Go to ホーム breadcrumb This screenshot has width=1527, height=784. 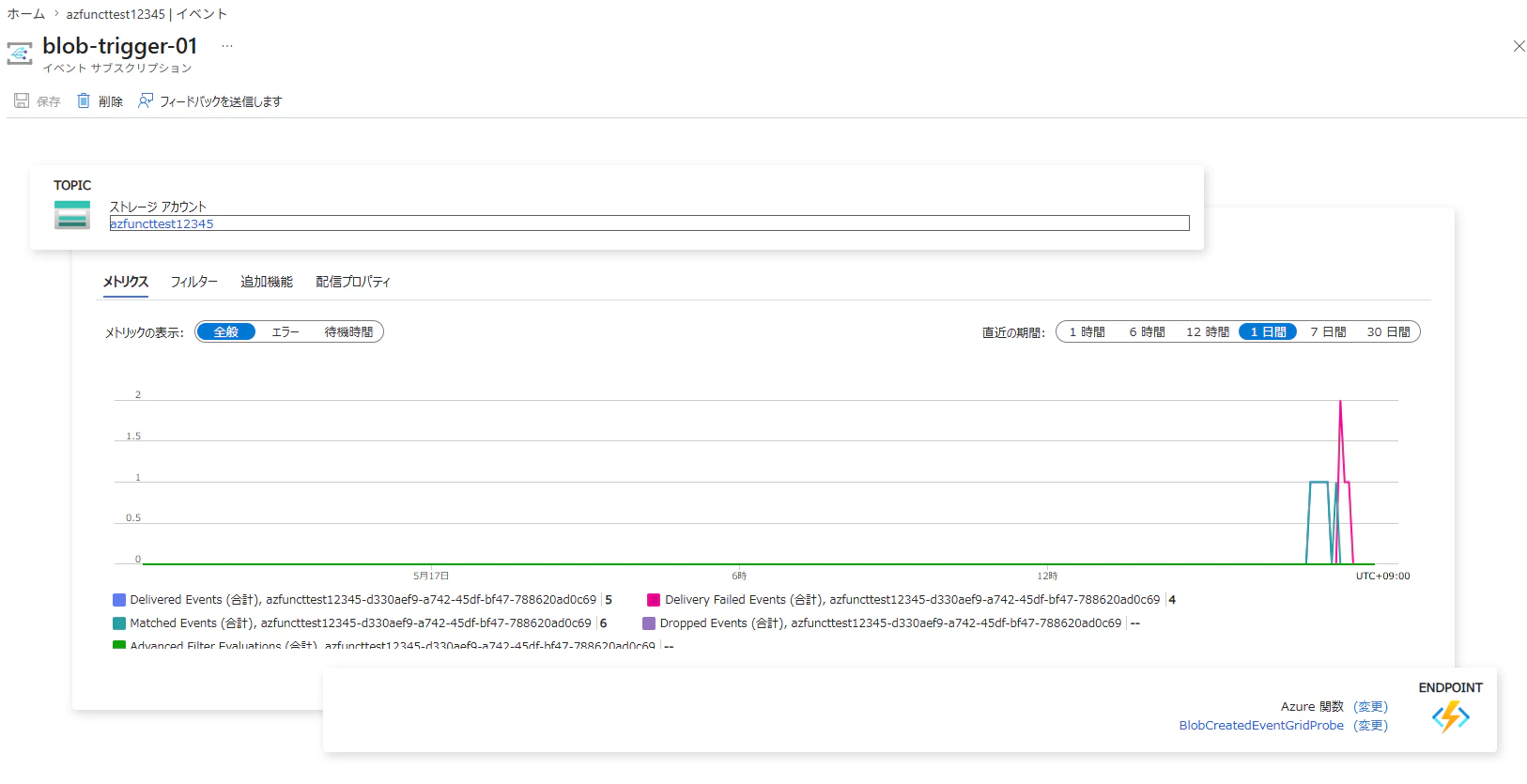pos(26,14)
